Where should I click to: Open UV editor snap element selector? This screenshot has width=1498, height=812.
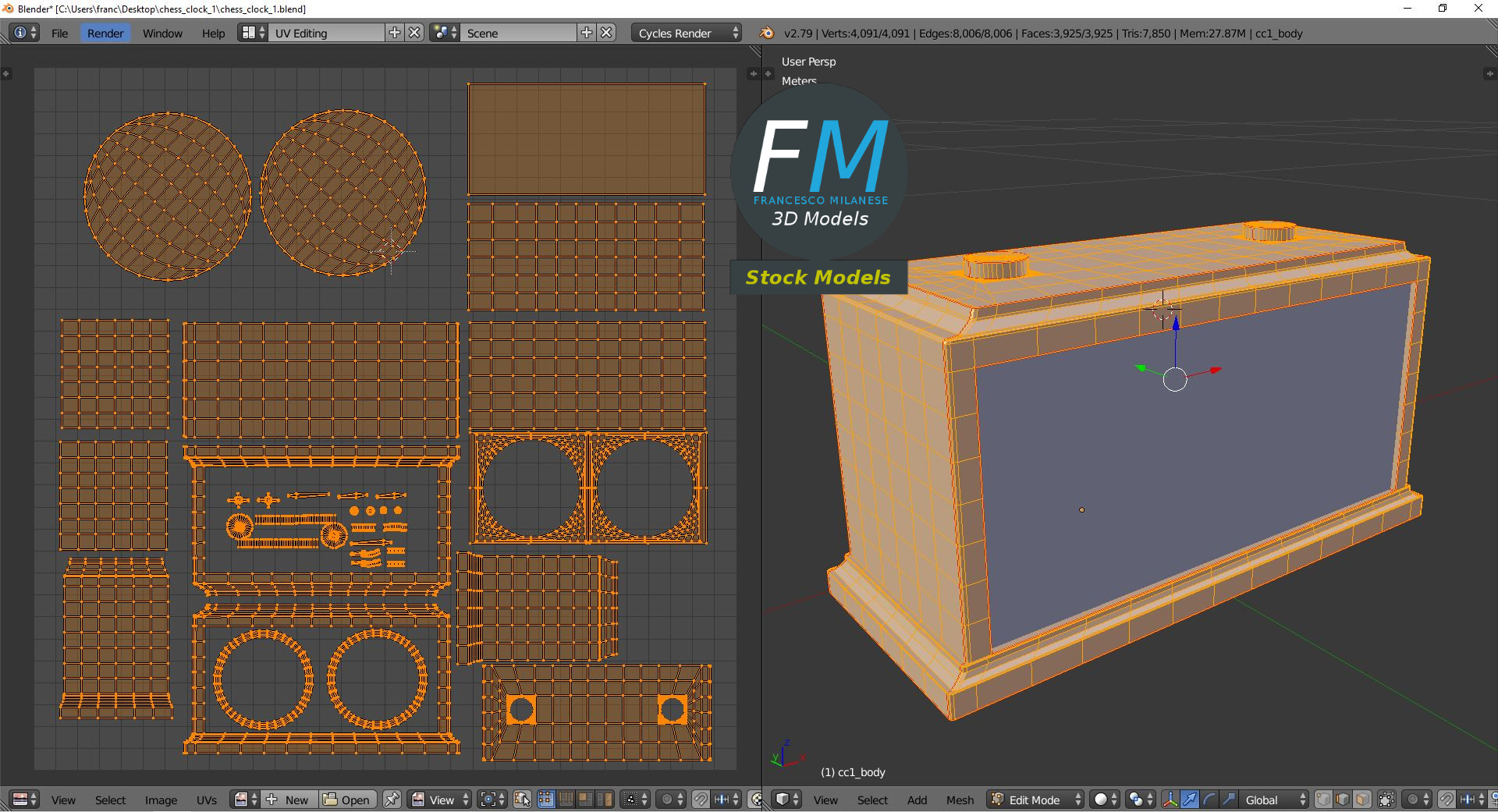coord(726,800)
